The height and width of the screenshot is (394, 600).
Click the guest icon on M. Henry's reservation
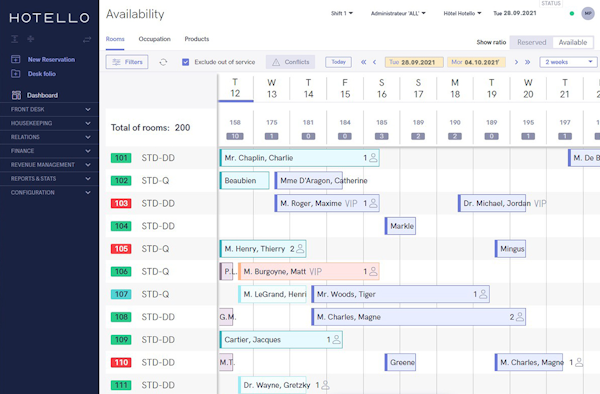click(300, 249)
